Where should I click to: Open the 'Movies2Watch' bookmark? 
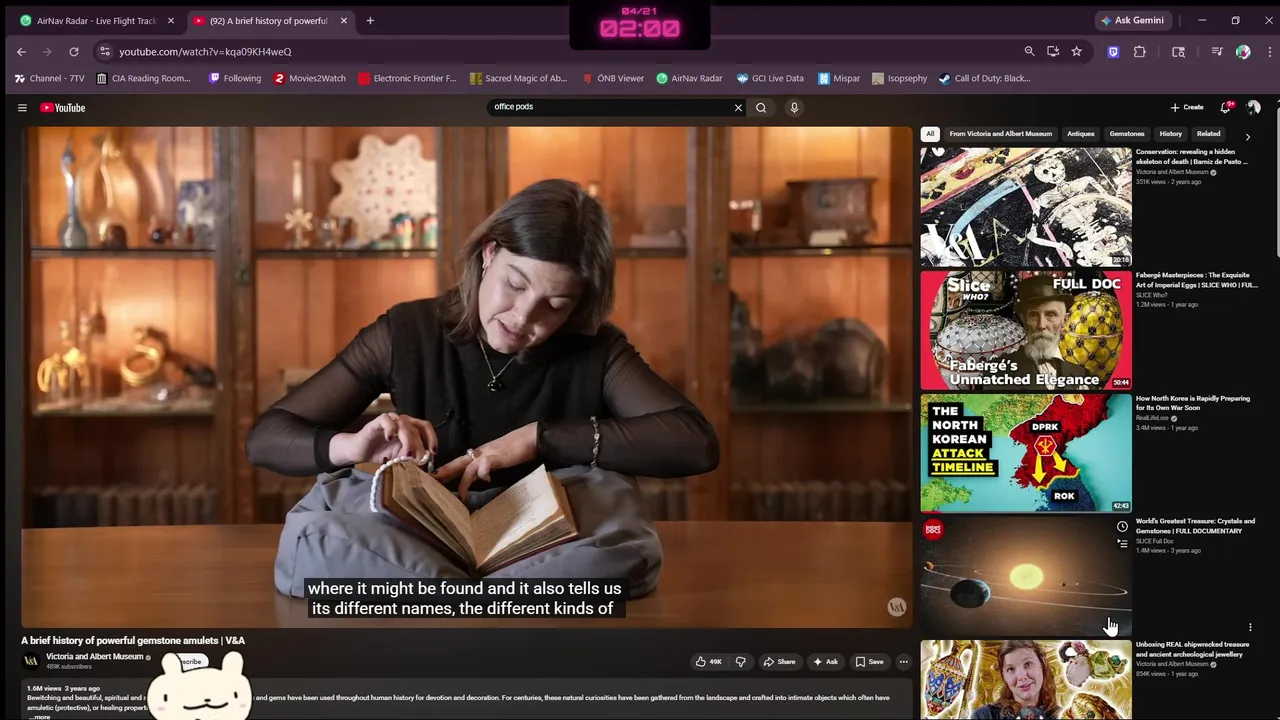pos(310,78)
